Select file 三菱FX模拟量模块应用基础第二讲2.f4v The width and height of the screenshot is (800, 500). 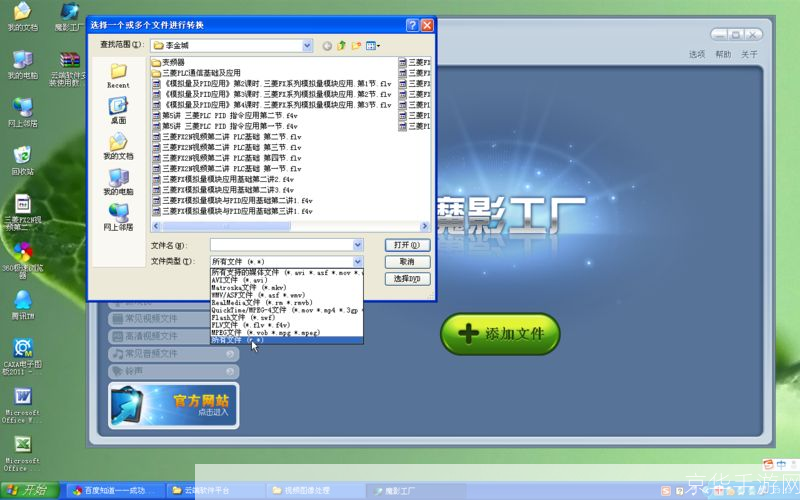coord(223,180)
